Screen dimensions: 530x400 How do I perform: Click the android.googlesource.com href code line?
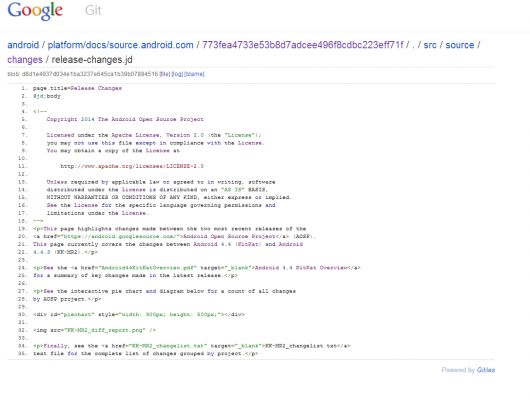[x=174, y=237]
